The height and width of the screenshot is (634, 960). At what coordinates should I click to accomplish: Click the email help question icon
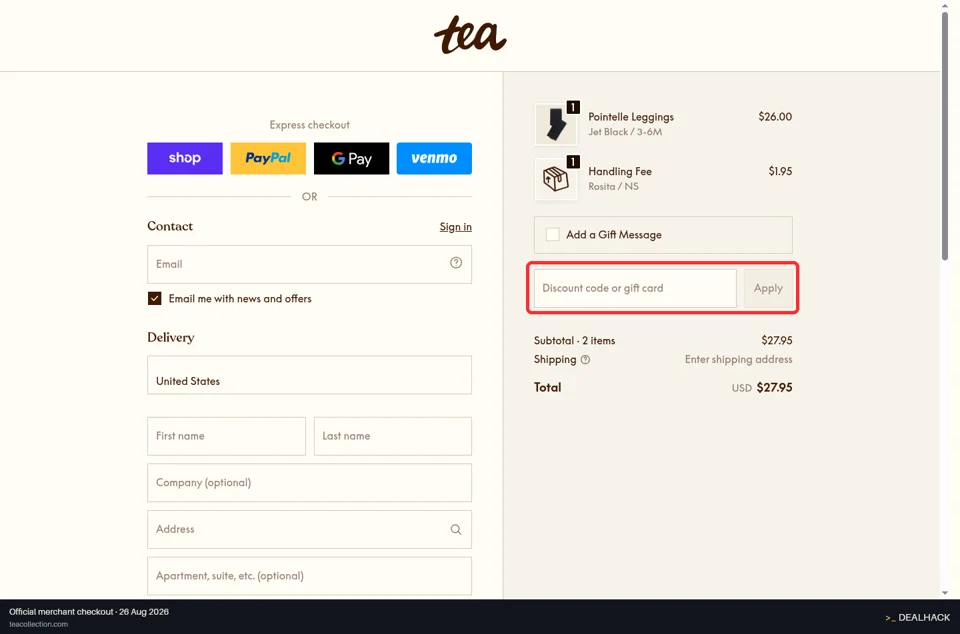coord(456,263)
